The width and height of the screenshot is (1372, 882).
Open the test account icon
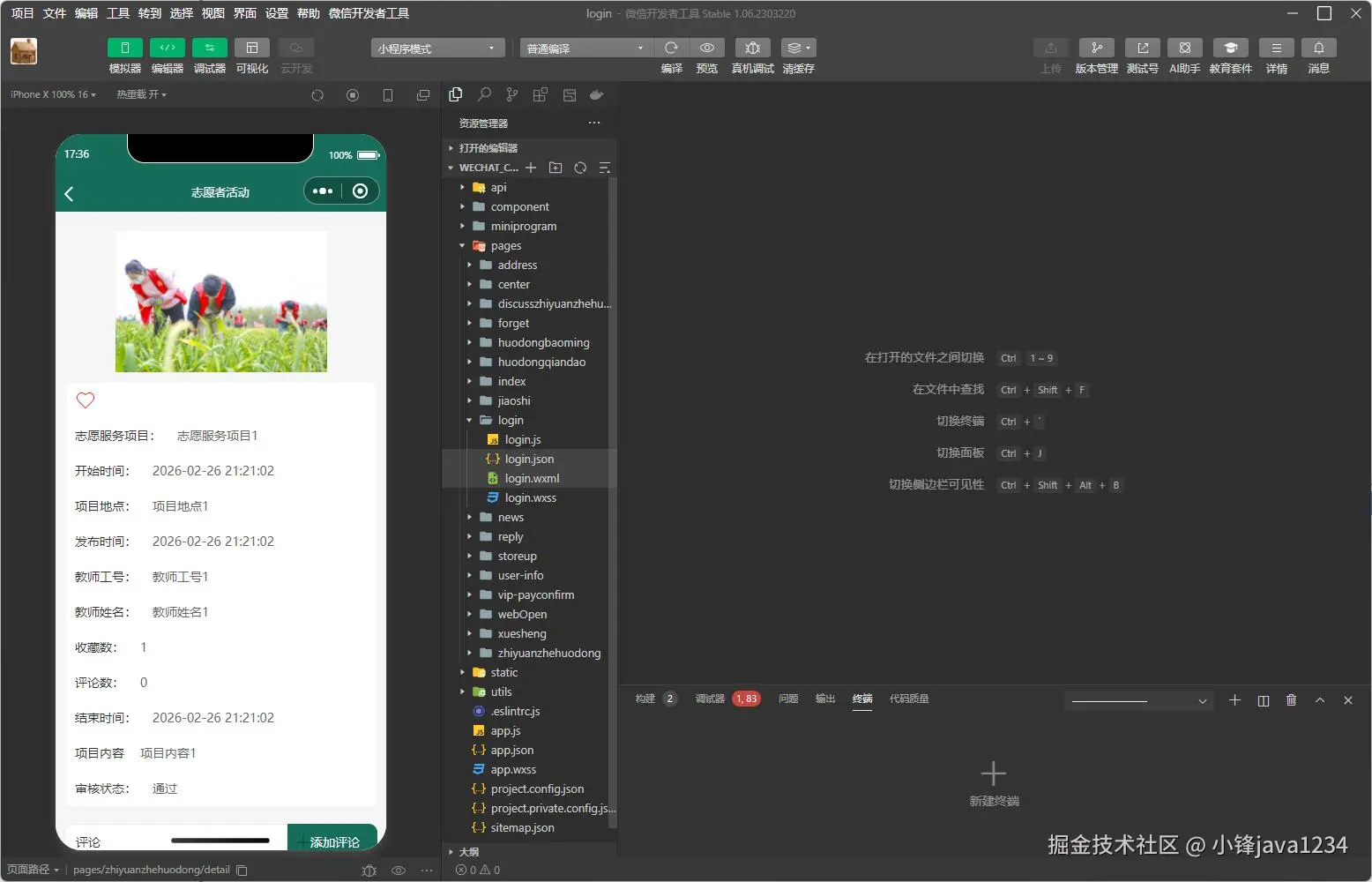click(1142, 48)
